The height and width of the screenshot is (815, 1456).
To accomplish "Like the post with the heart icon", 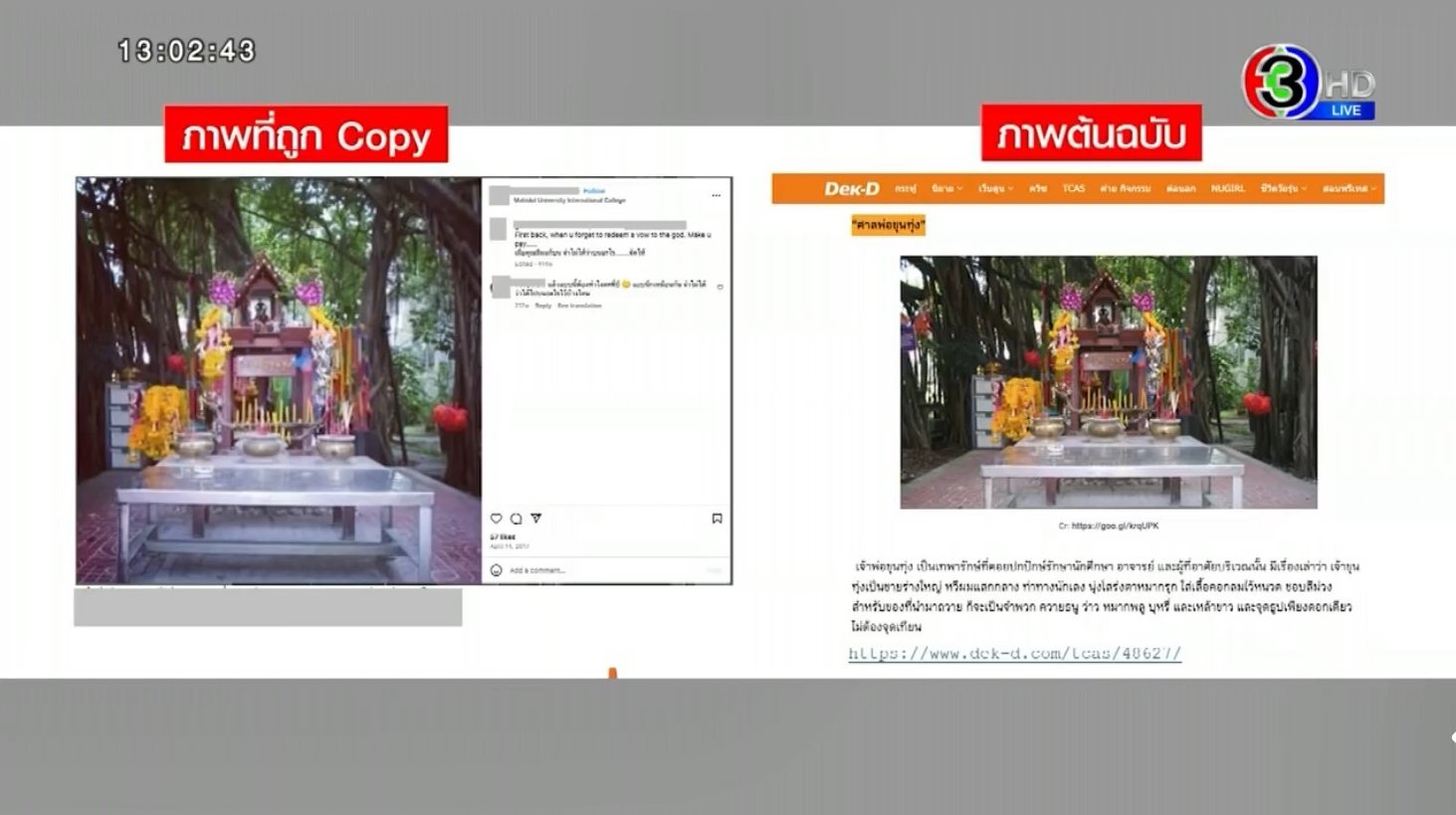I will coord(497,516).
